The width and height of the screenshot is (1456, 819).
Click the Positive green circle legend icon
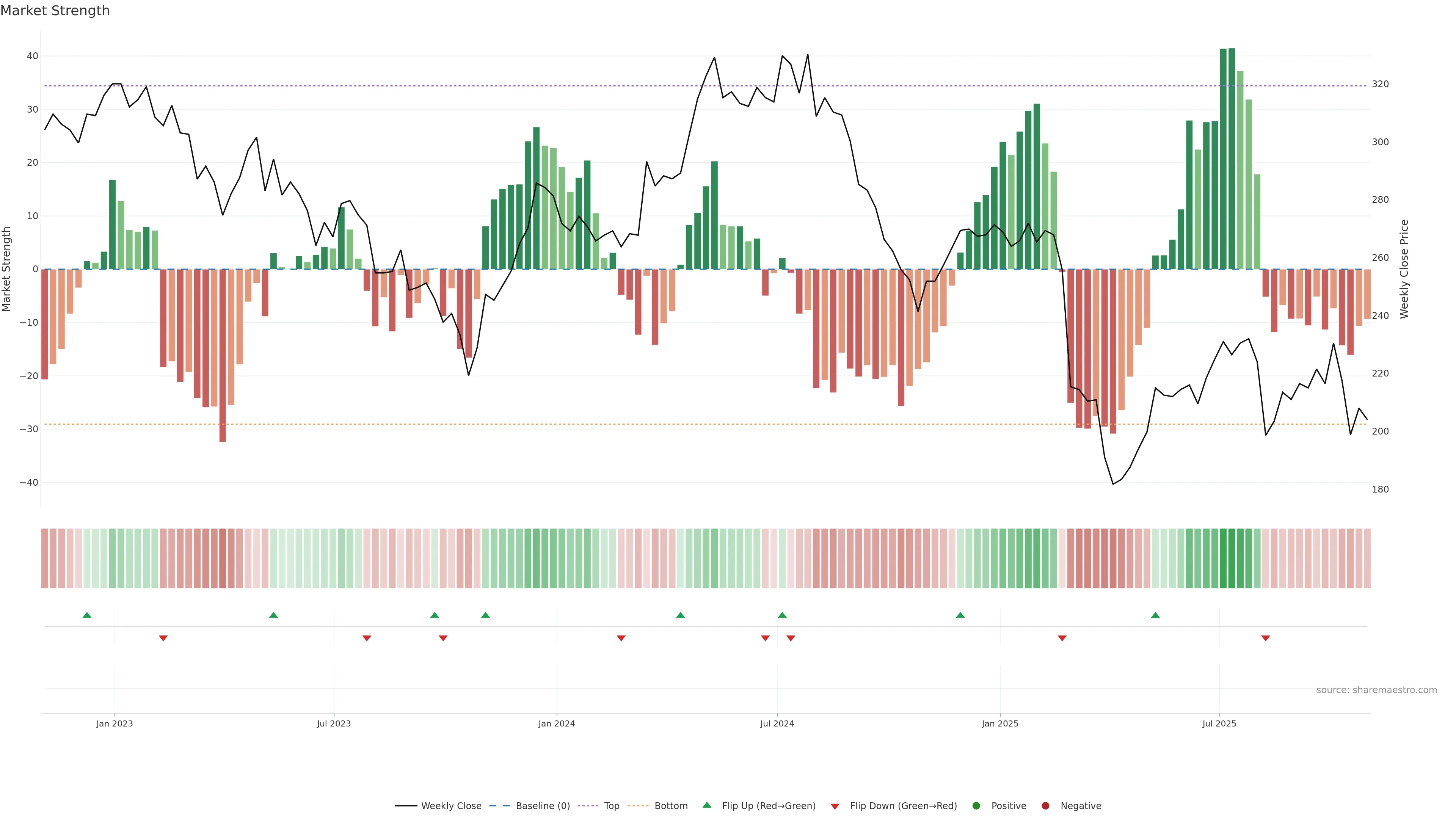(x=976, y=806)
